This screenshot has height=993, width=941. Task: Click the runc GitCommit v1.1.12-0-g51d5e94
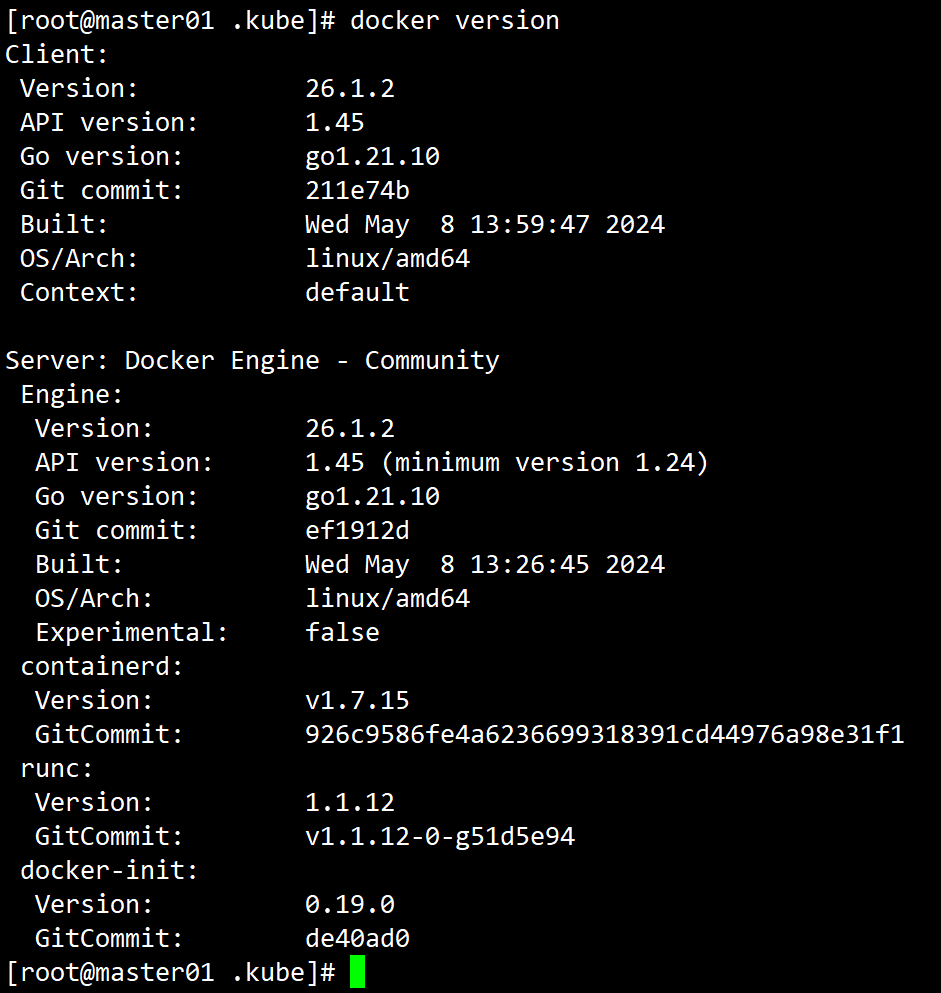(x=439, y=837)
